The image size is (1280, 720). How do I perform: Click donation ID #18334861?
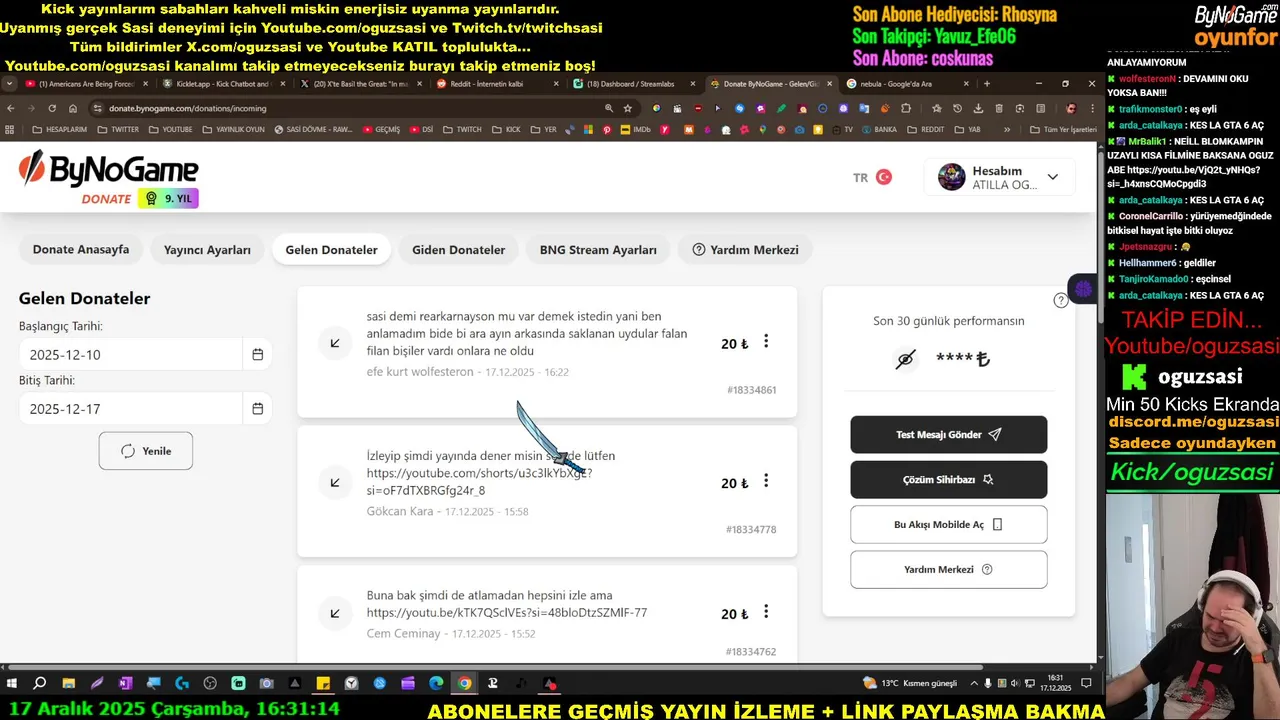[x=751, y=390]
